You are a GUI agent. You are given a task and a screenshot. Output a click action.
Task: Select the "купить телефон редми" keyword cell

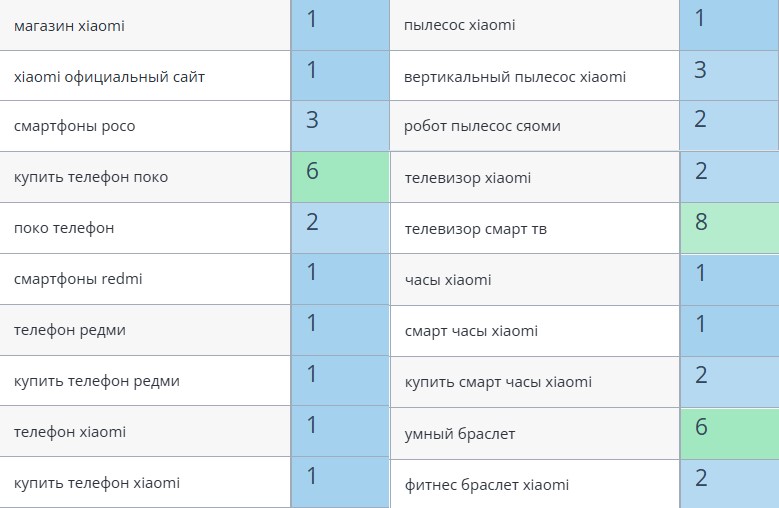click(x=97, y=381)
